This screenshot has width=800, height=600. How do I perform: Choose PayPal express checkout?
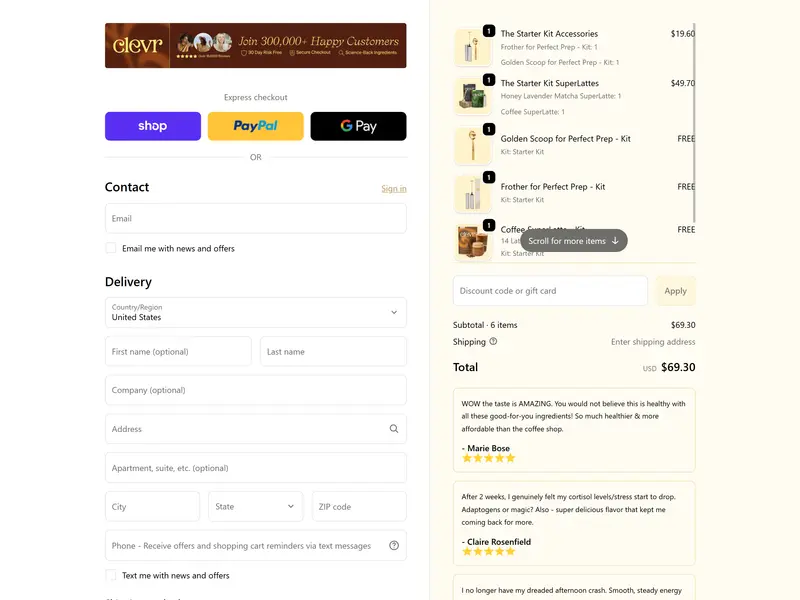[256, 126]
